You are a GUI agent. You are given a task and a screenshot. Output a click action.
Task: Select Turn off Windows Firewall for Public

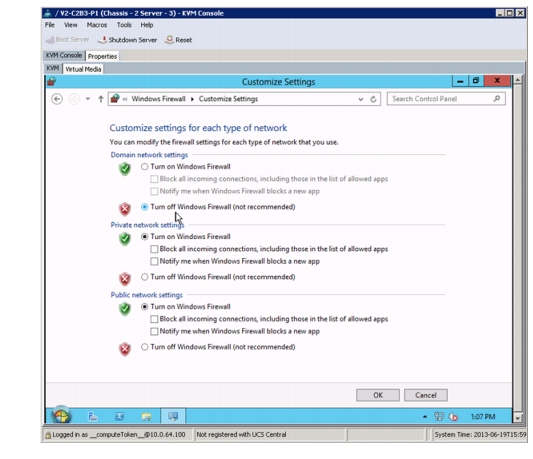pos(144,347)
